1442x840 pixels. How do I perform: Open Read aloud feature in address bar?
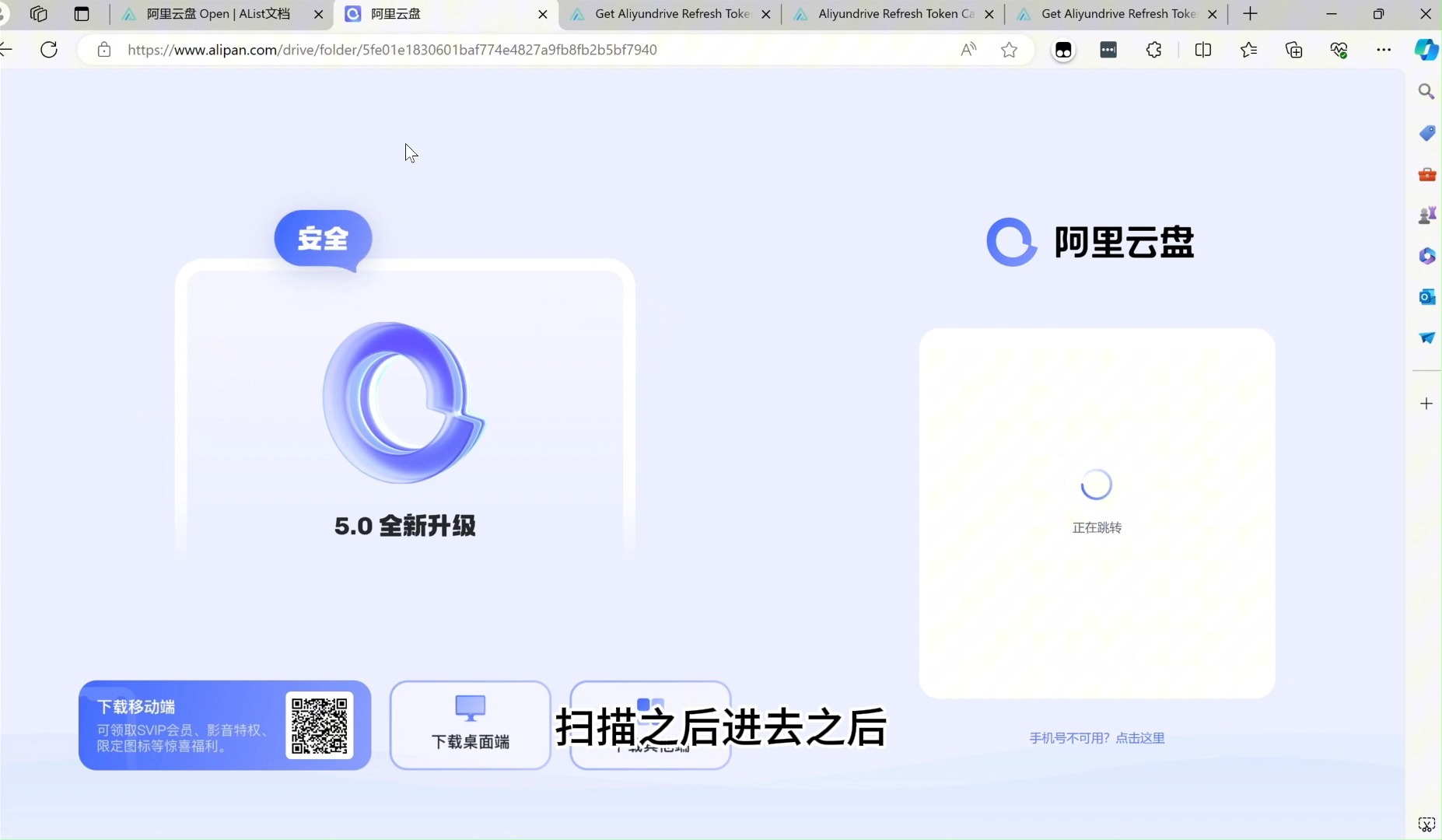[968, 50]
